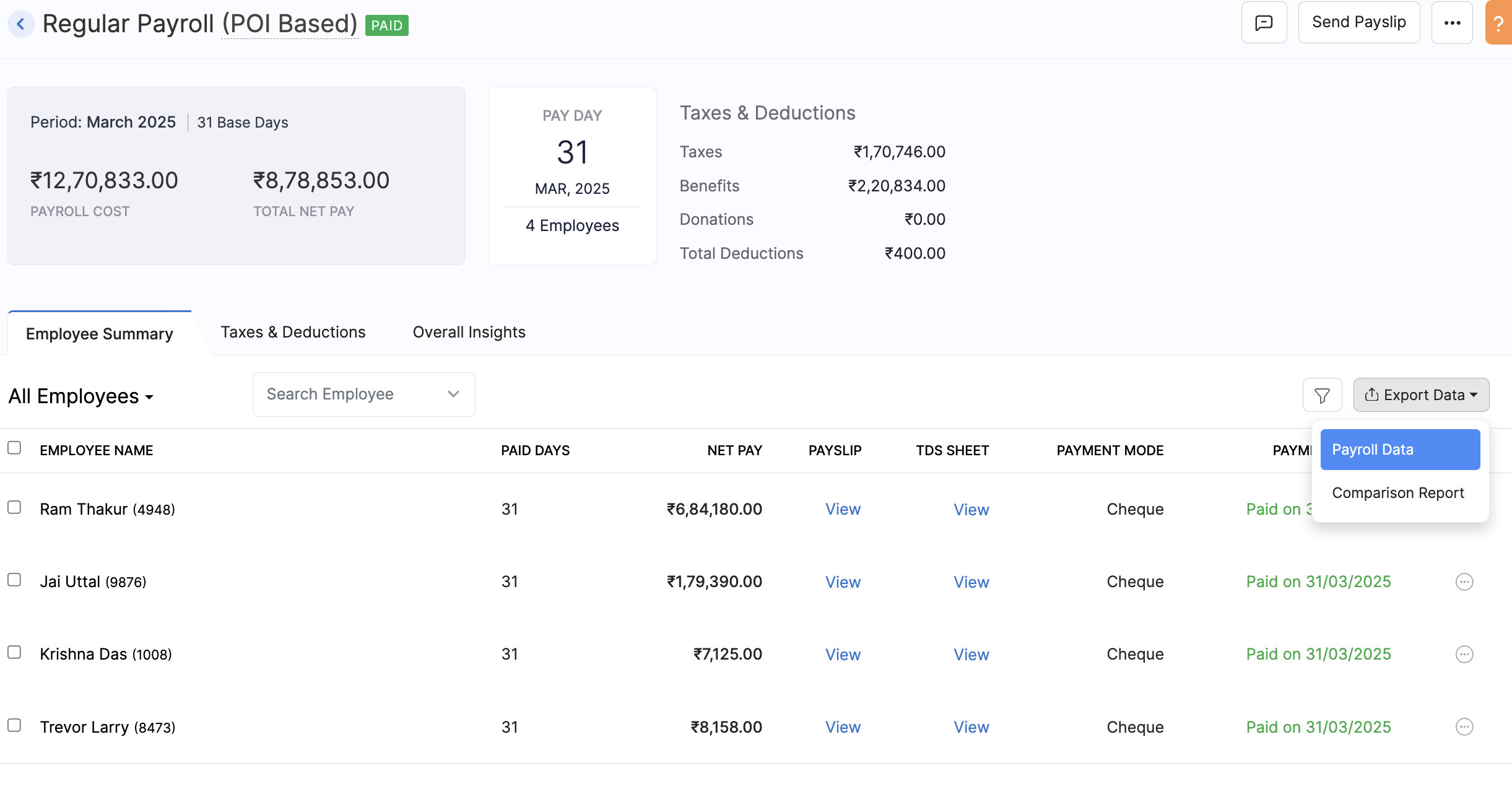Select the checkbox for Ram Thakur
Image resolution: width=1512 pixels, height=794 pixels.
pyautogui.click(x=14, y=508)
